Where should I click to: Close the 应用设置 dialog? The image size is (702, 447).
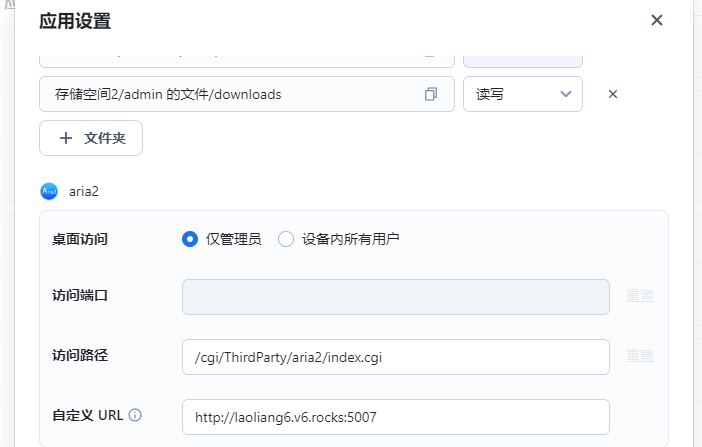656,20
